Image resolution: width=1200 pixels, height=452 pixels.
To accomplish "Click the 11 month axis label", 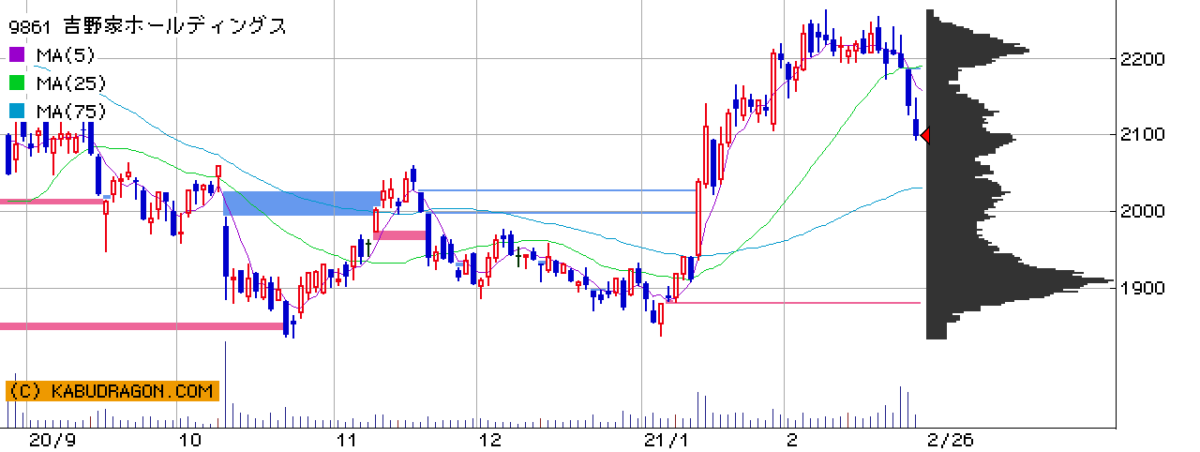I will click(346, 439).
